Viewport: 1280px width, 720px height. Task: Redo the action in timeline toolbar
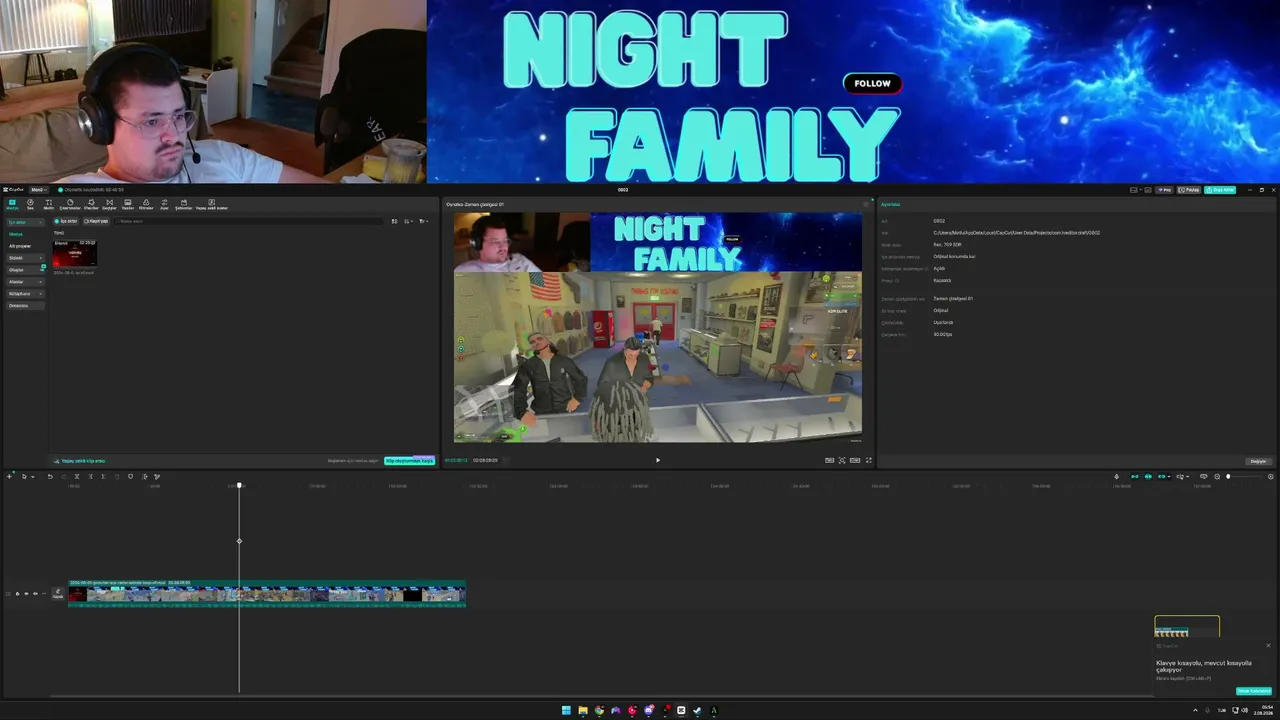(x=63, y=476)
